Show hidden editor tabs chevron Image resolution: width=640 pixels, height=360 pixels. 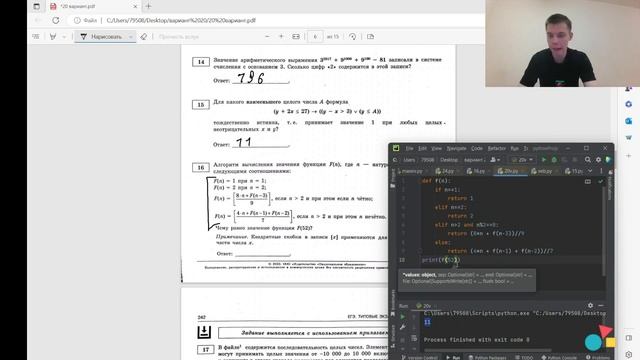590,171
